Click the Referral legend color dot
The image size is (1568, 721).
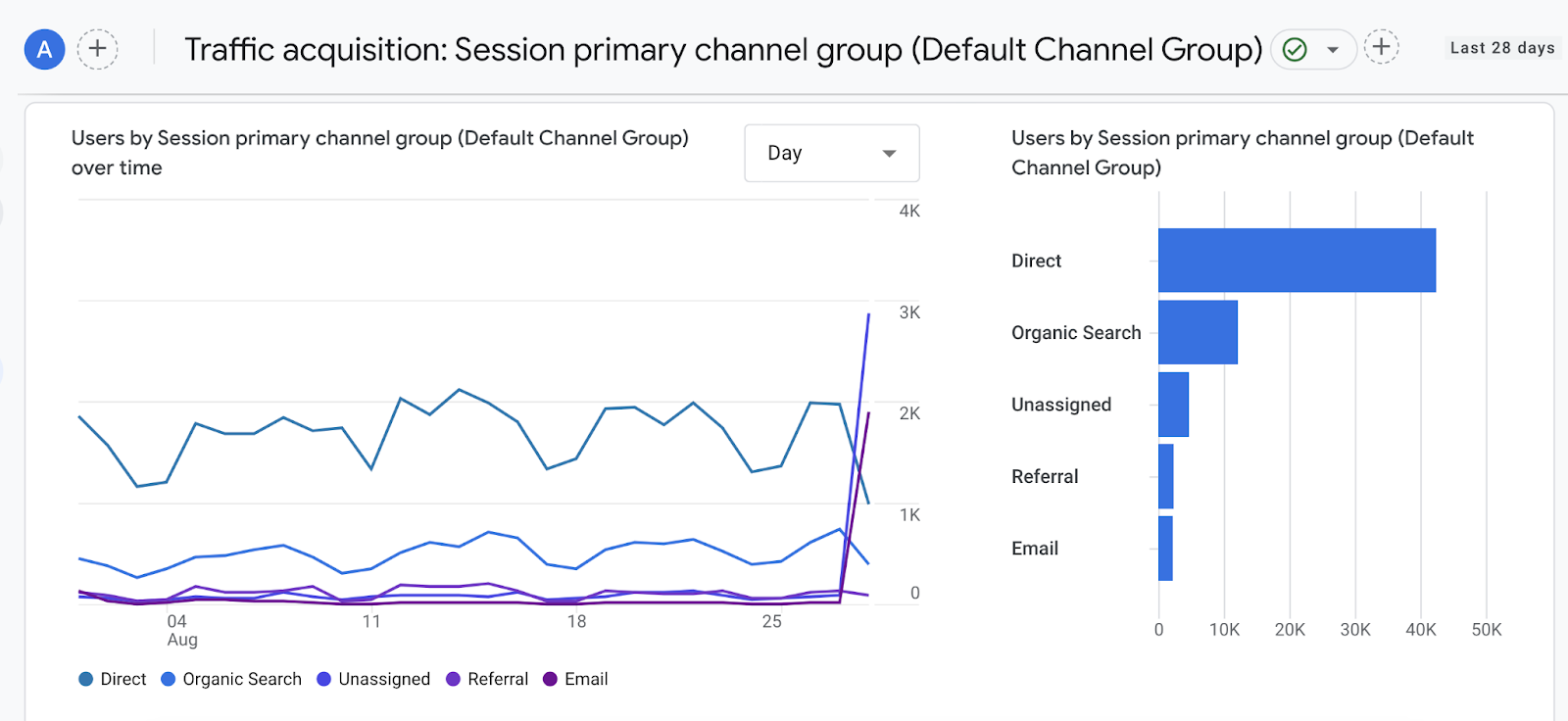click(x=453, y=679)
